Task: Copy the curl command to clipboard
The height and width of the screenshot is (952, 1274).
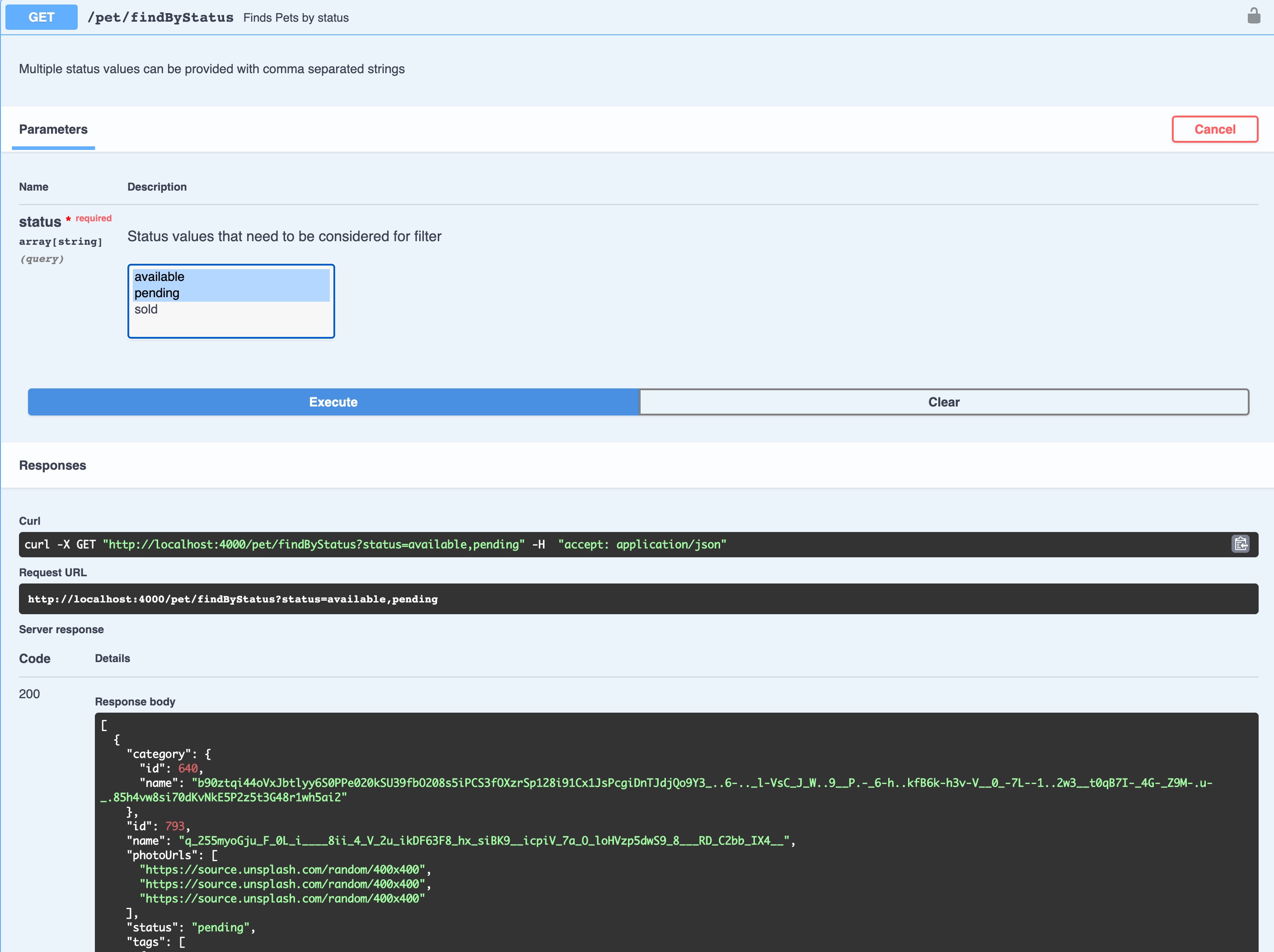Action: click(x=1240, y=544)
